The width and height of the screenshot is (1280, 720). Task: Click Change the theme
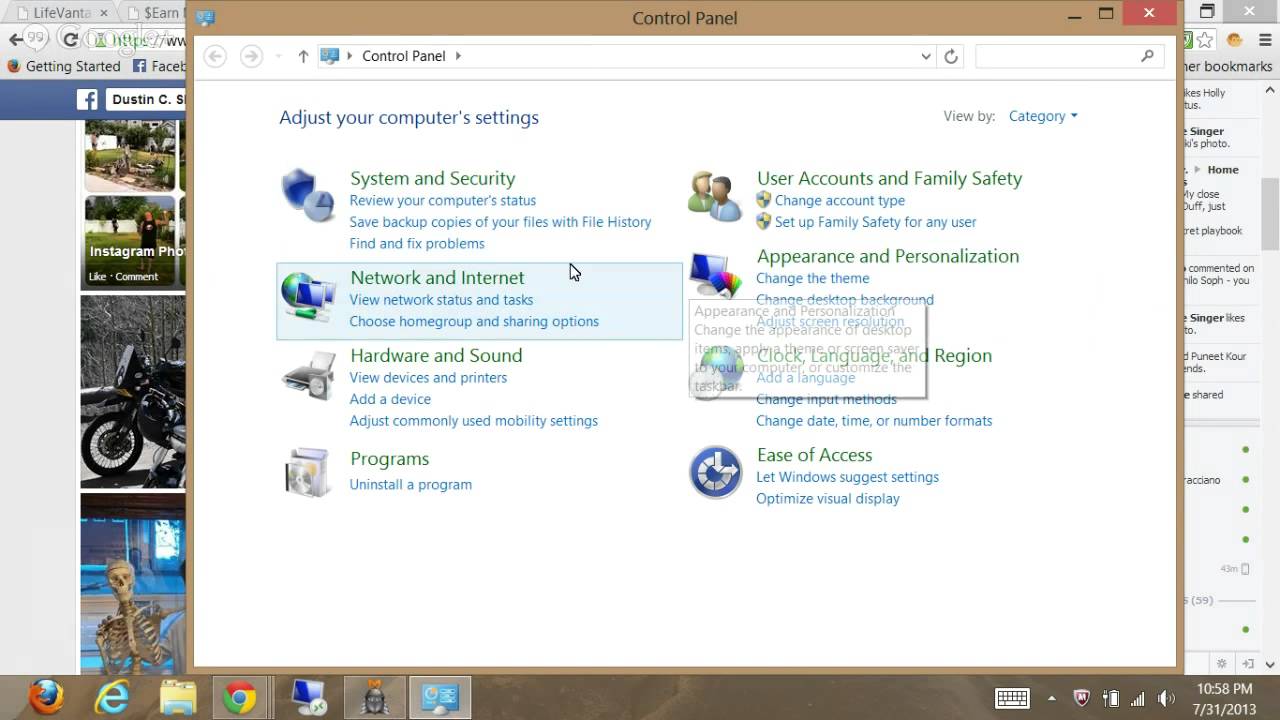click(813, 278)
